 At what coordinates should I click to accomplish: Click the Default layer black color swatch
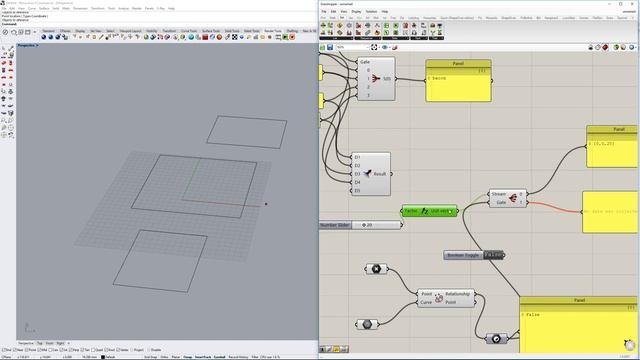coord(103,357)
